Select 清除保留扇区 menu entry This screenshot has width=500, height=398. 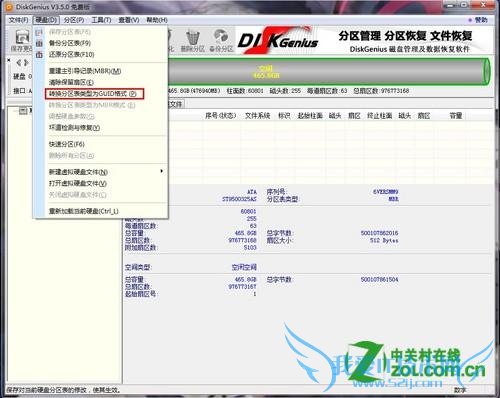[x=71, y=82]
